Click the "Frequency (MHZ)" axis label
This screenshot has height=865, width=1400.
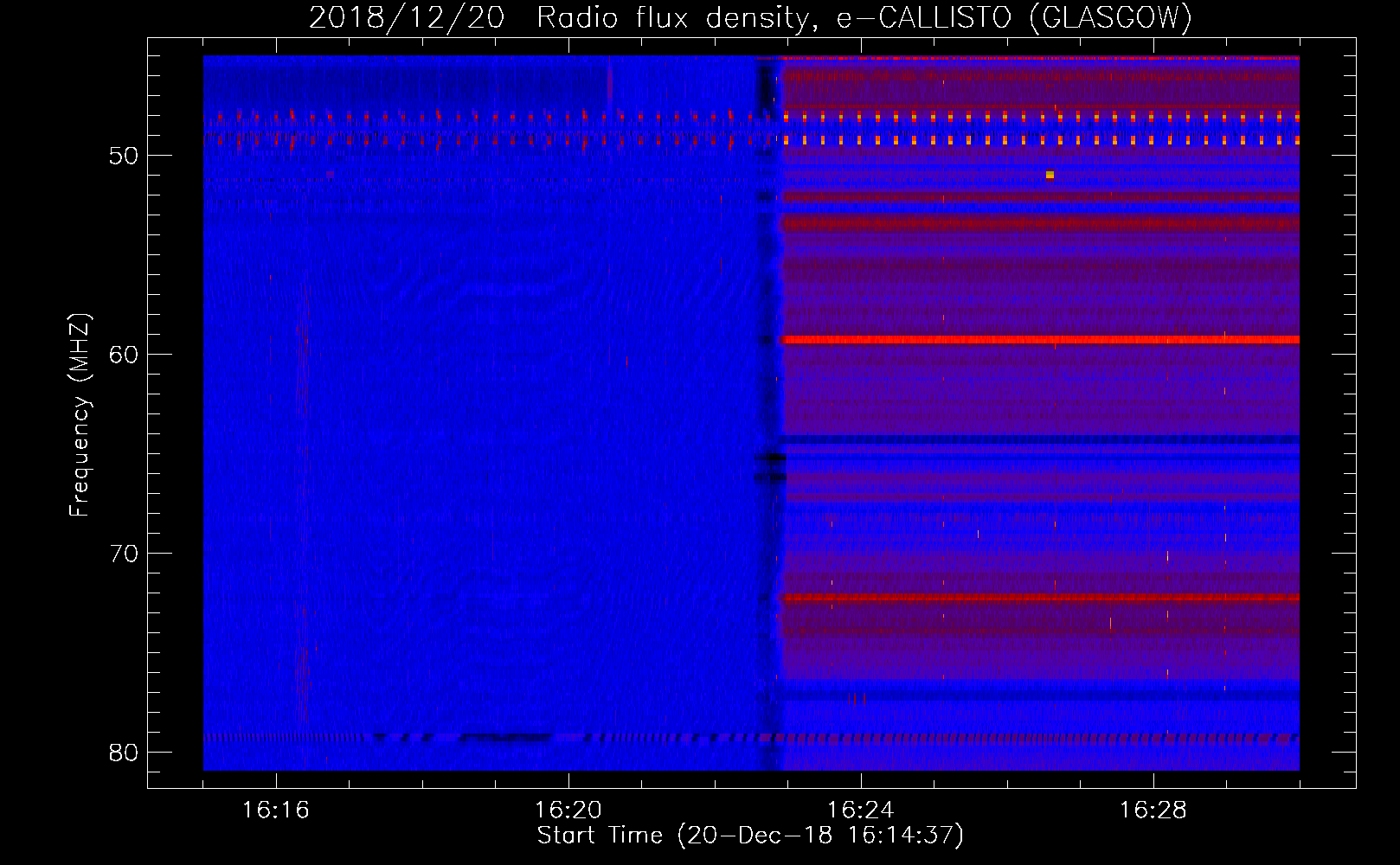(80, 415)
